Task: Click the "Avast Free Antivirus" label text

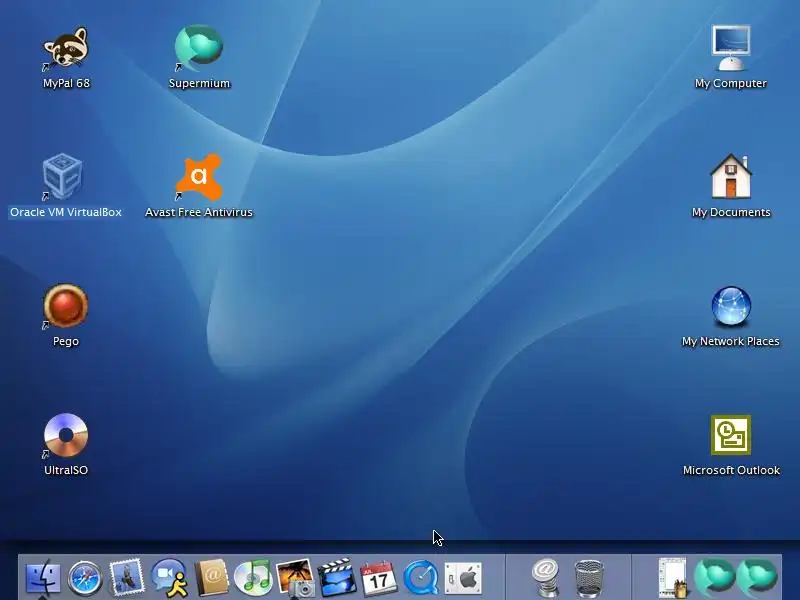Action: point(199,212)
